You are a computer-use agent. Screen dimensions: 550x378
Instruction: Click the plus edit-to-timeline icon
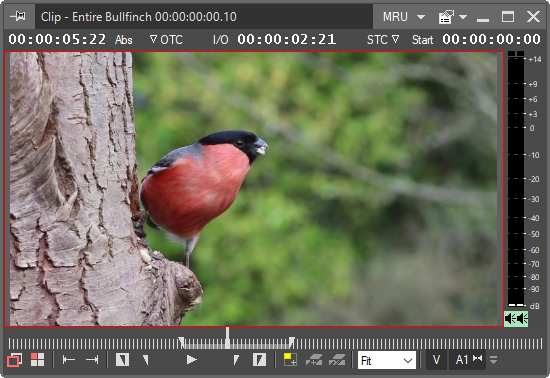314,360
